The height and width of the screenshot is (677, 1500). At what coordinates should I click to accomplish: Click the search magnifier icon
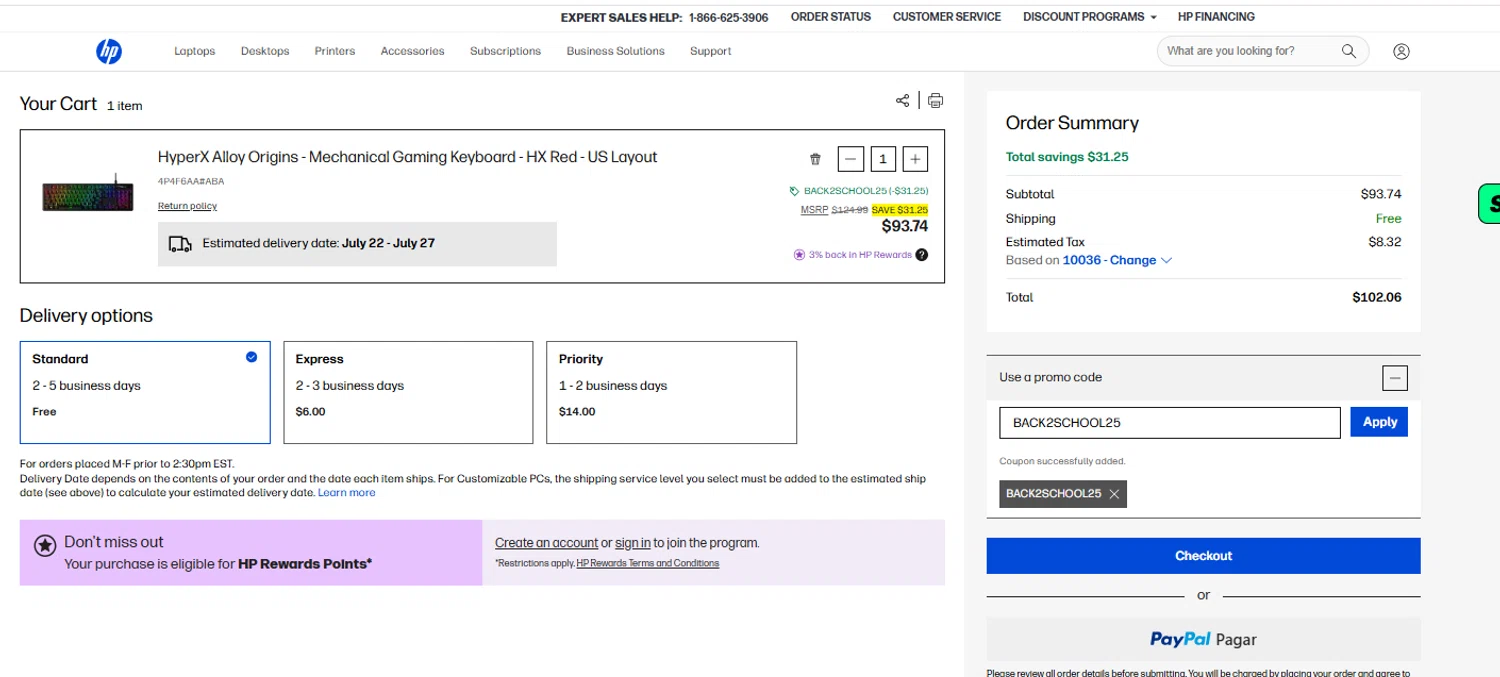coord(1349,51)
